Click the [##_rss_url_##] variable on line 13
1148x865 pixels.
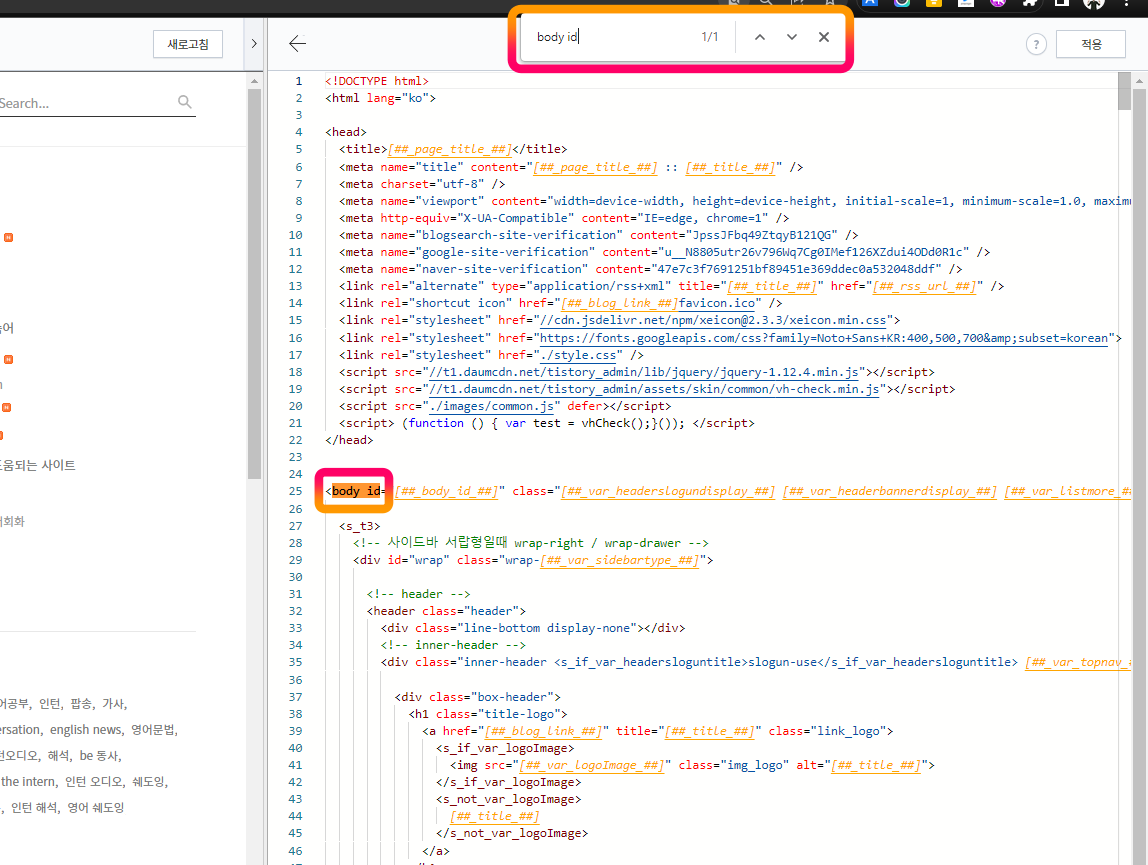pyautogui.click(x=924, y=286)
